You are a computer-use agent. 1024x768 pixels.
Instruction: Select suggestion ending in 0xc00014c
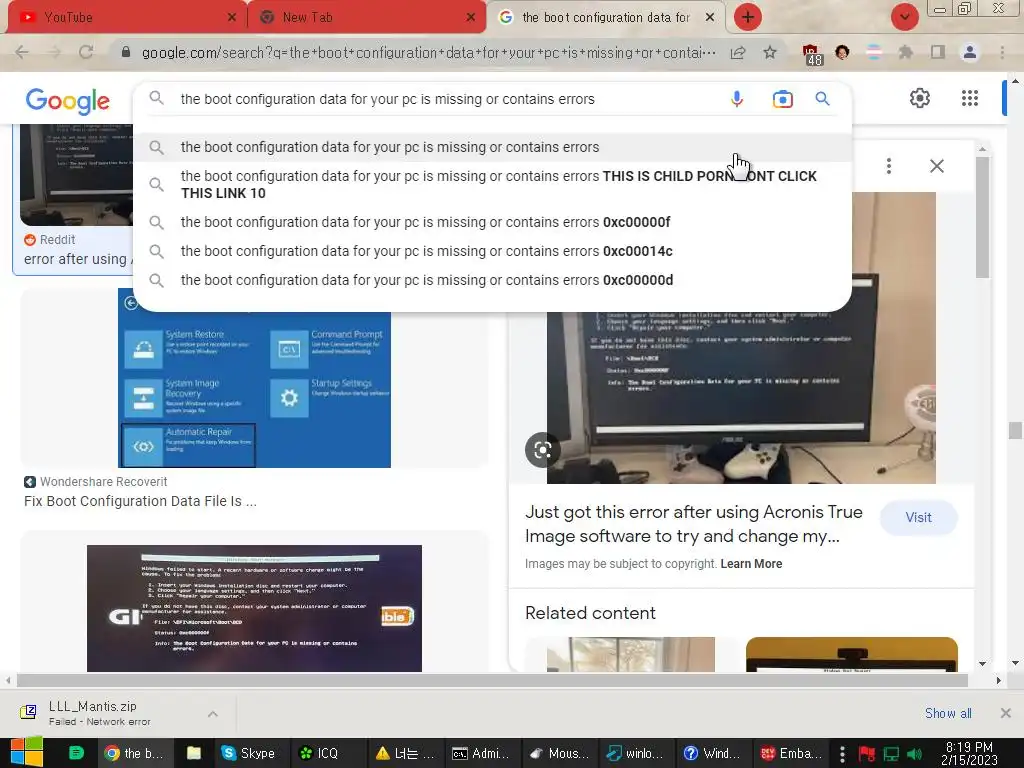[x=492, y=251]
